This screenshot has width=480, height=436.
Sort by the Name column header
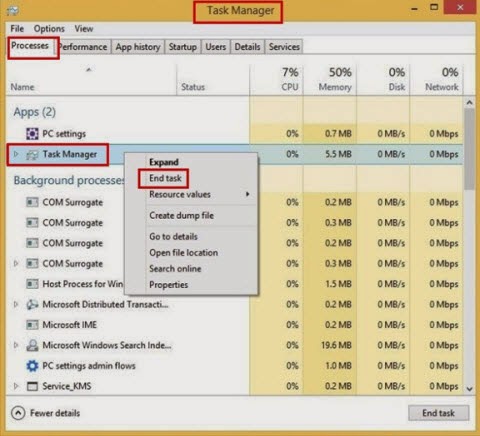click(91, 80)
